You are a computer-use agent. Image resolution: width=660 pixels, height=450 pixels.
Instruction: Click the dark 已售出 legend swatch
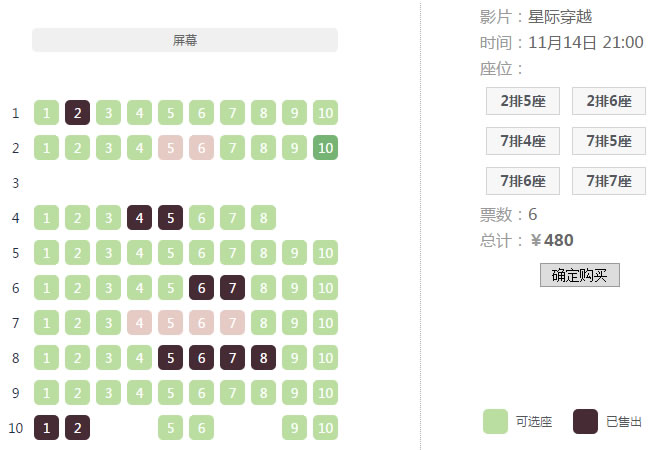(585, 421)
